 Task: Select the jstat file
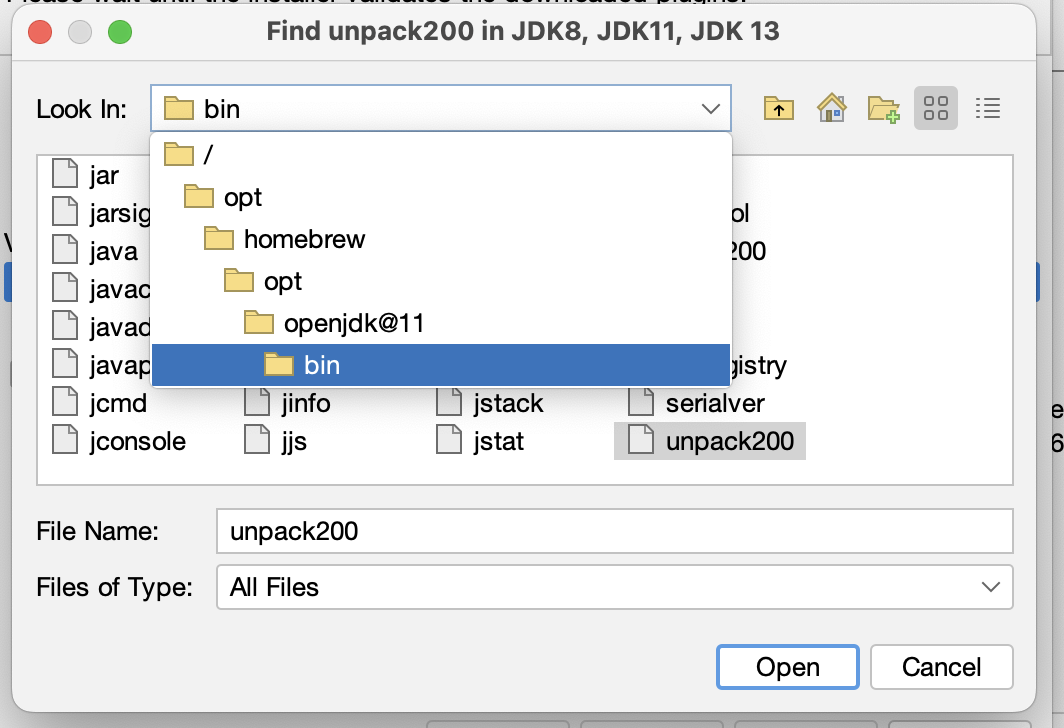pos(480,441)
